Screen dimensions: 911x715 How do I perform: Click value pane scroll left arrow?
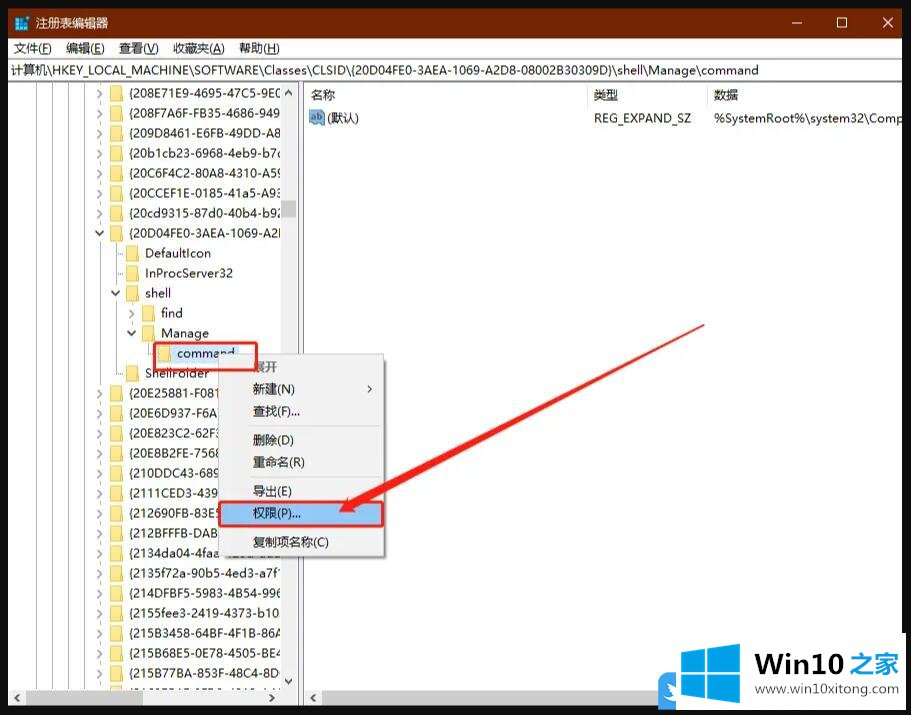tap(313, 698)
